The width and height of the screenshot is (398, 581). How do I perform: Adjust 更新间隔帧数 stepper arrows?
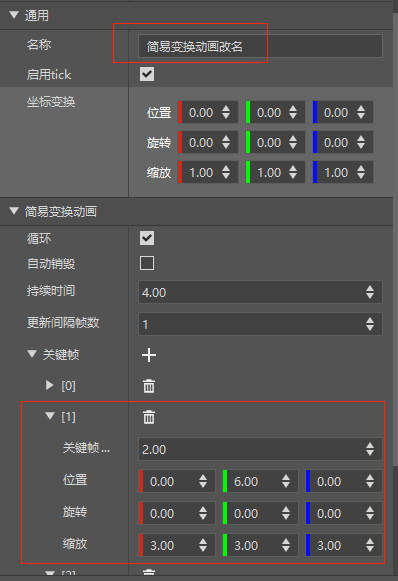click(370, 324)
